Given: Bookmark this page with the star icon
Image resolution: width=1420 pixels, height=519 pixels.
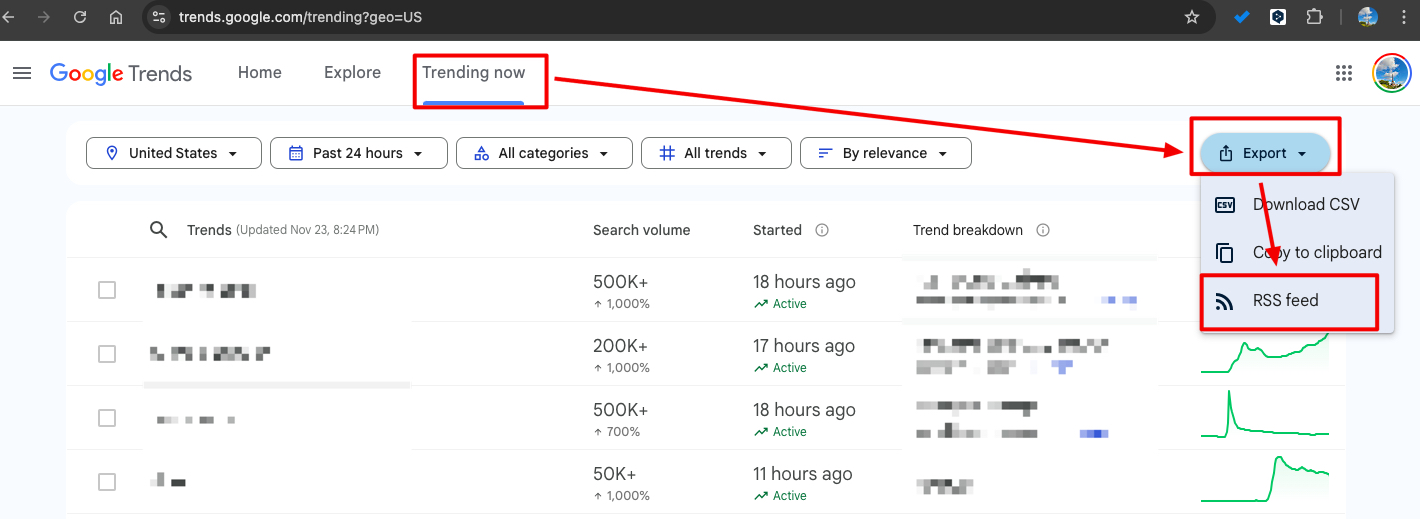Looking at the screenshot, I should pyautogui.click(x=1191, y=17).
